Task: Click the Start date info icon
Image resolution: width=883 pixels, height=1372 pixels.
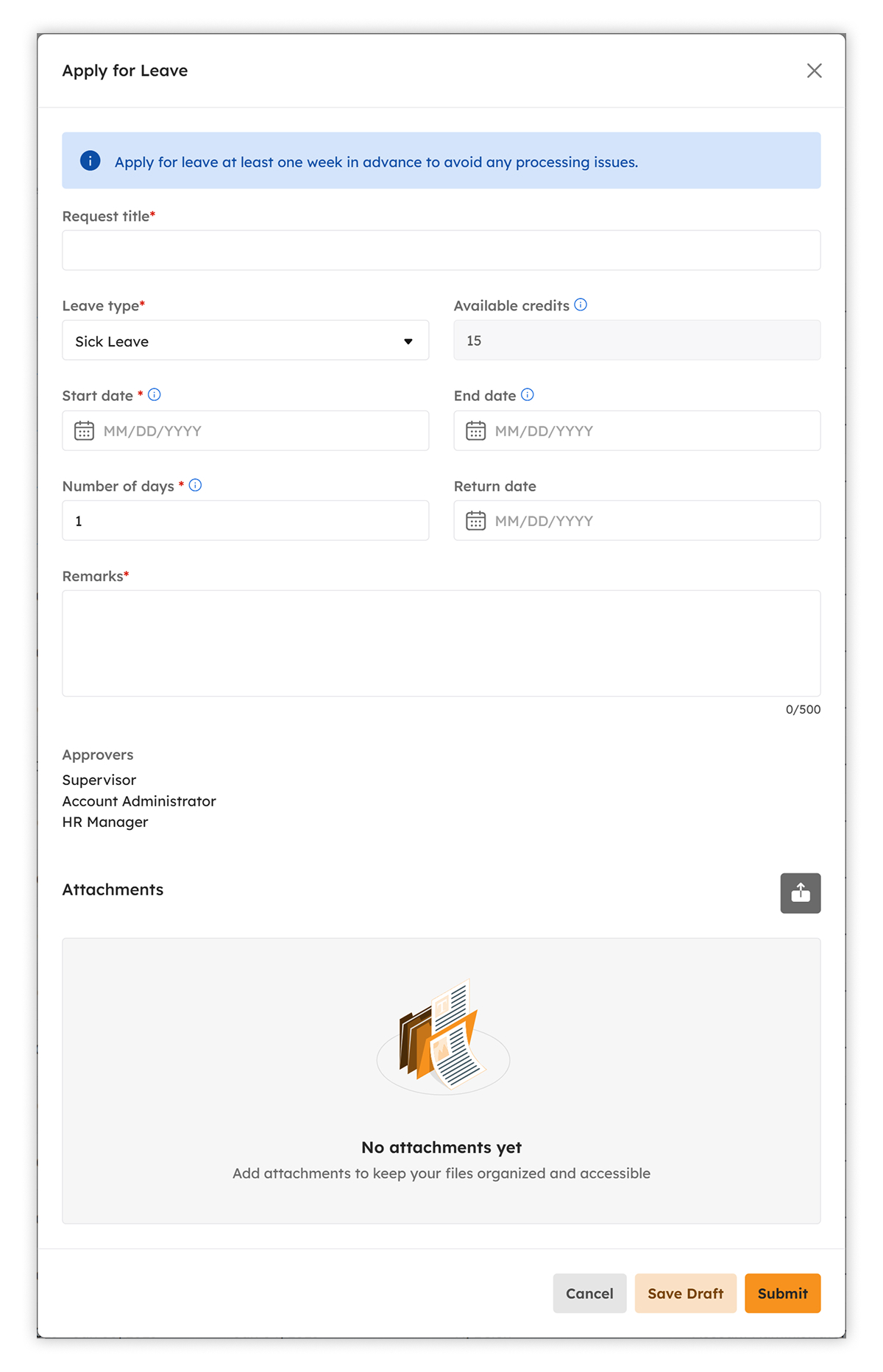Action: coord(155,395)
